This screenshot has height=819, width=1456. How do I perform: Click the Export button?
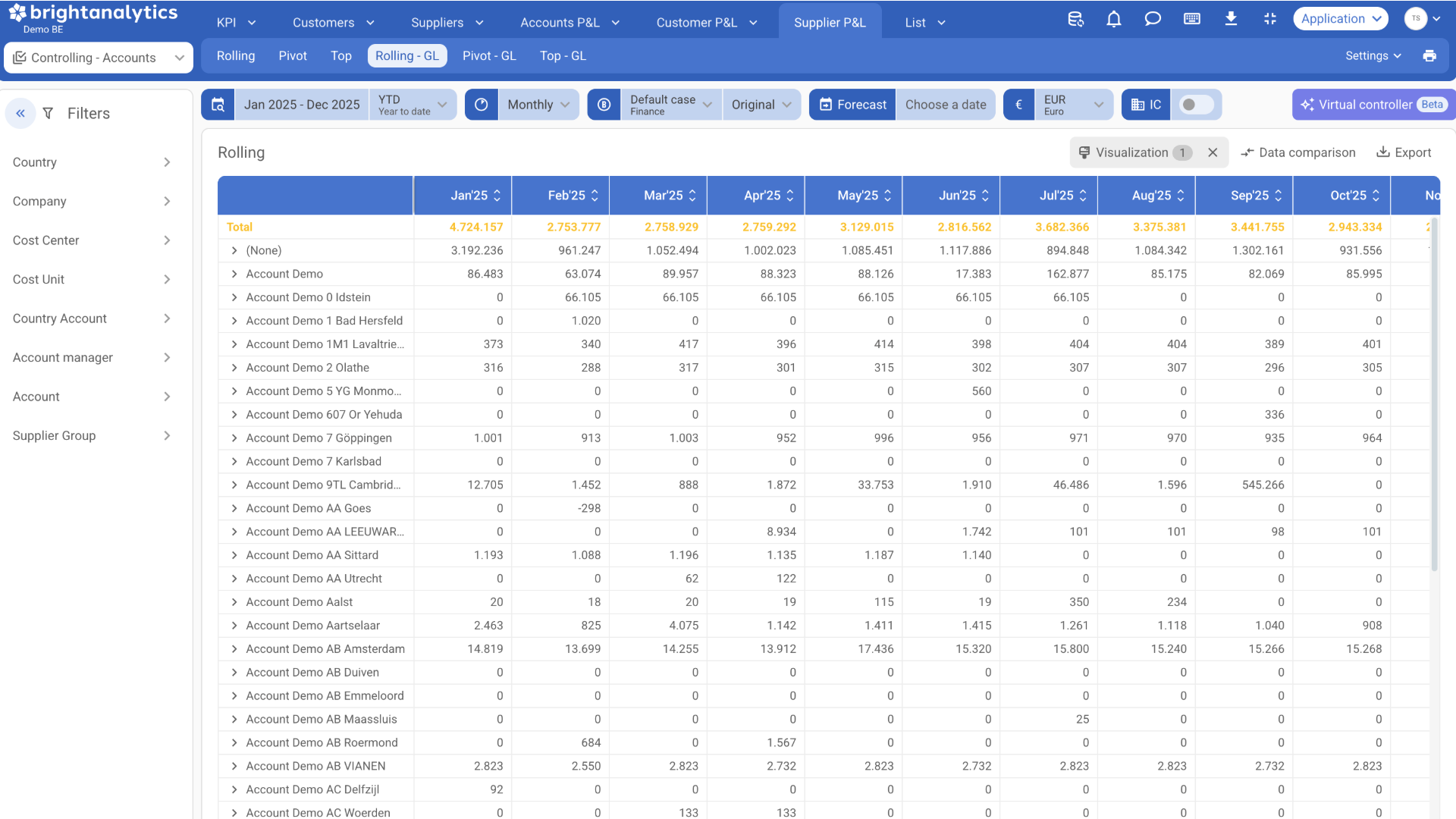(1404, 152)
